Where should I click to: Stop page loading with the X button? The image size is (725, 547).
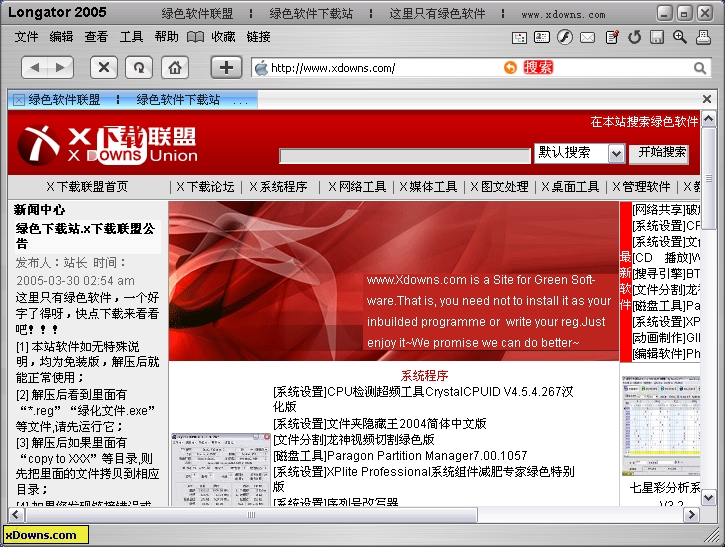pos(104,68)
